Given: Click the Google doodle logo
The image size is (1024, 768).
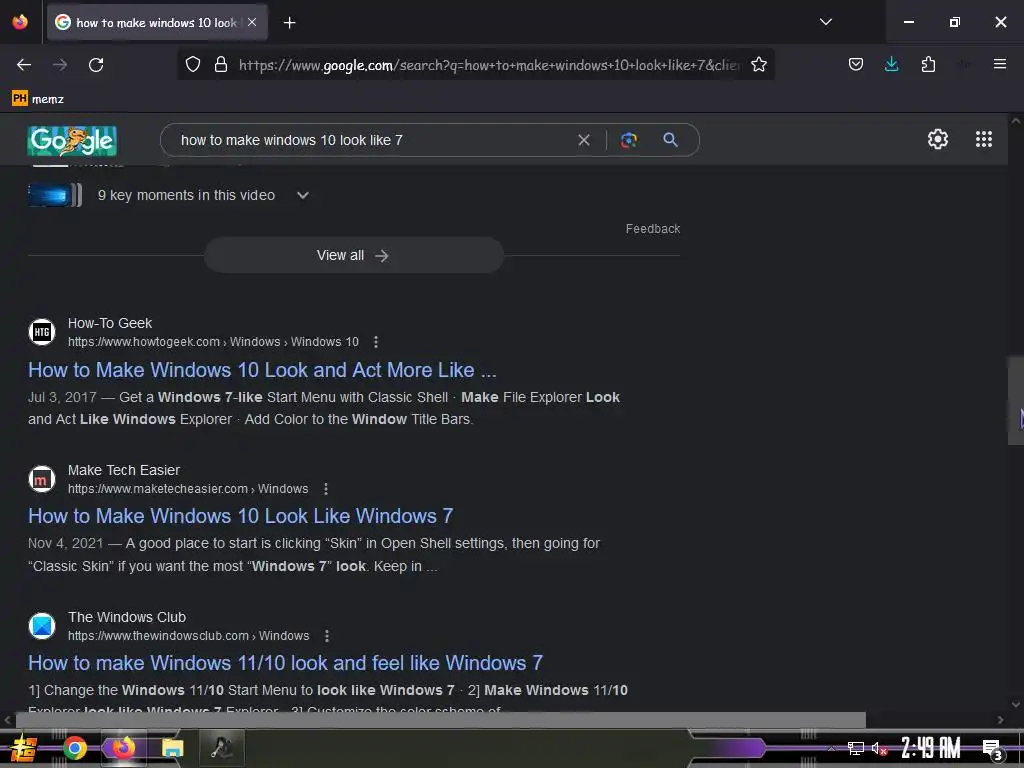Looking at the screenshot, I should (x=72, y=141).
